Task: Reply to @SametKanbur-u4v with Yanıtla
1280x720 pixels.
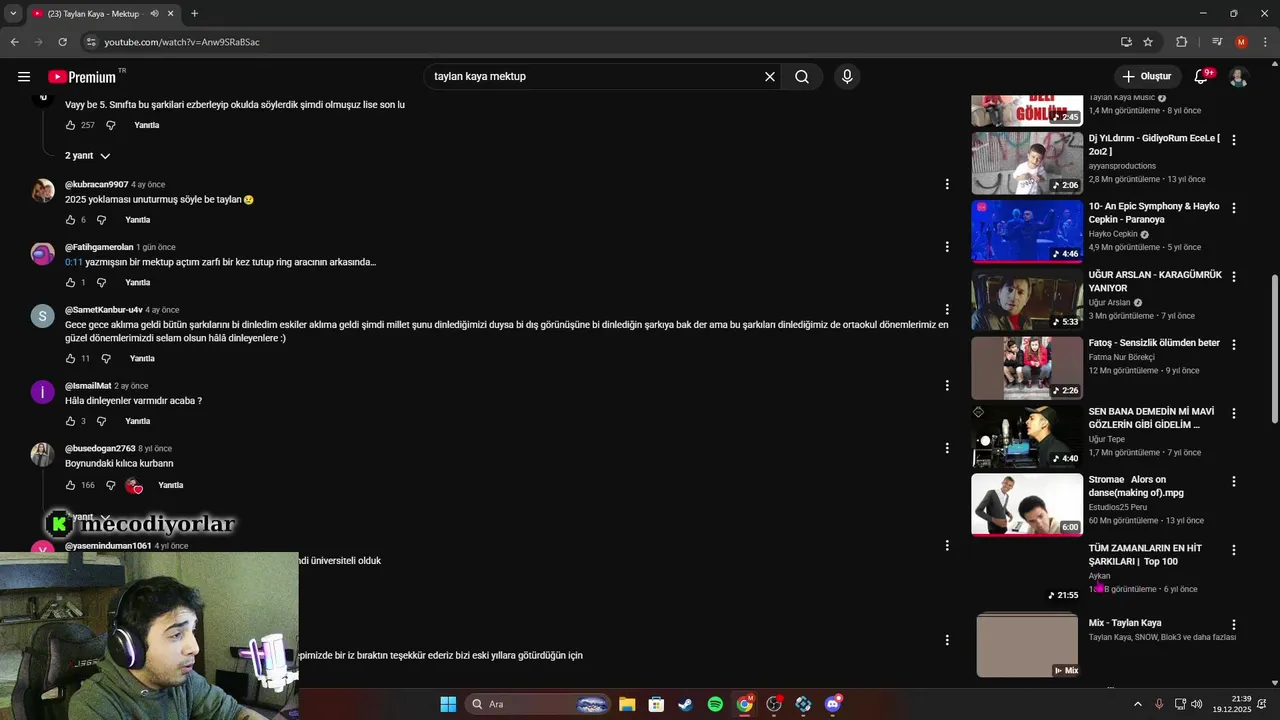Action: 142,358
